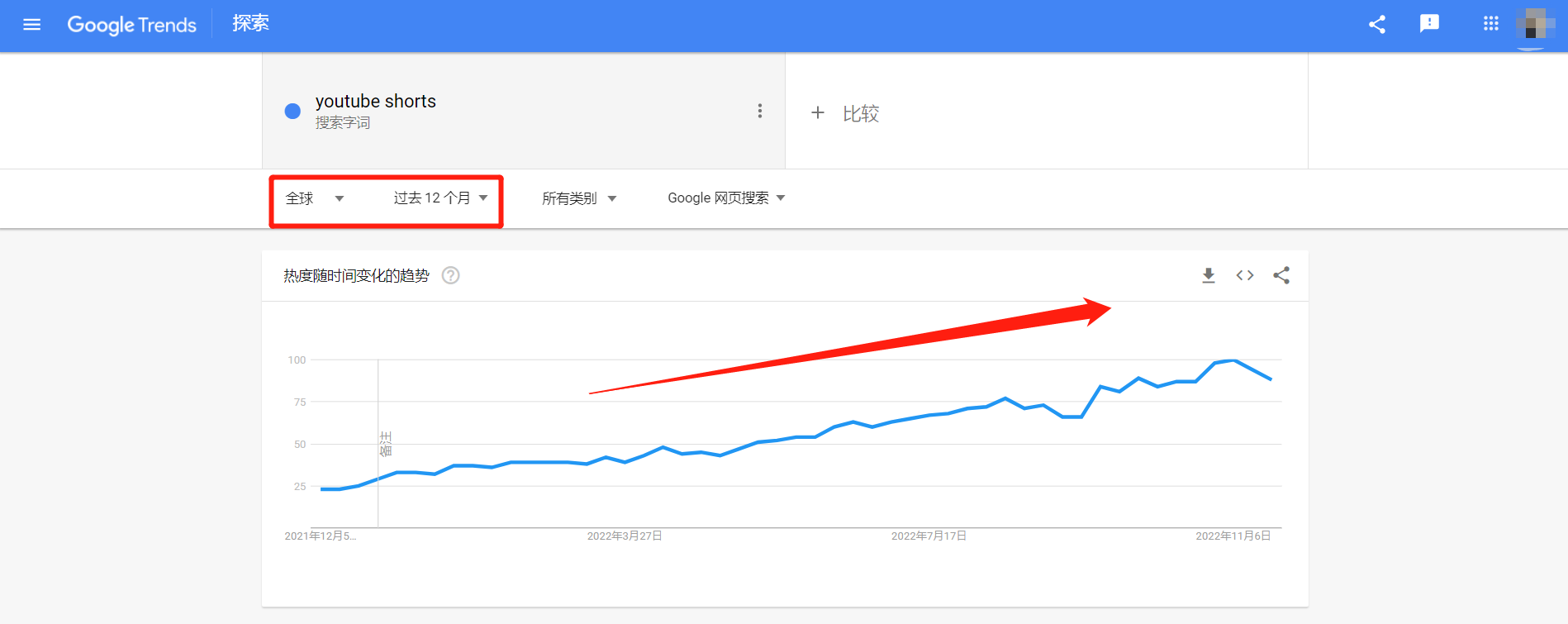
Task: Click the blue youtube shorts color dot
Action: (x=292, y=112)
